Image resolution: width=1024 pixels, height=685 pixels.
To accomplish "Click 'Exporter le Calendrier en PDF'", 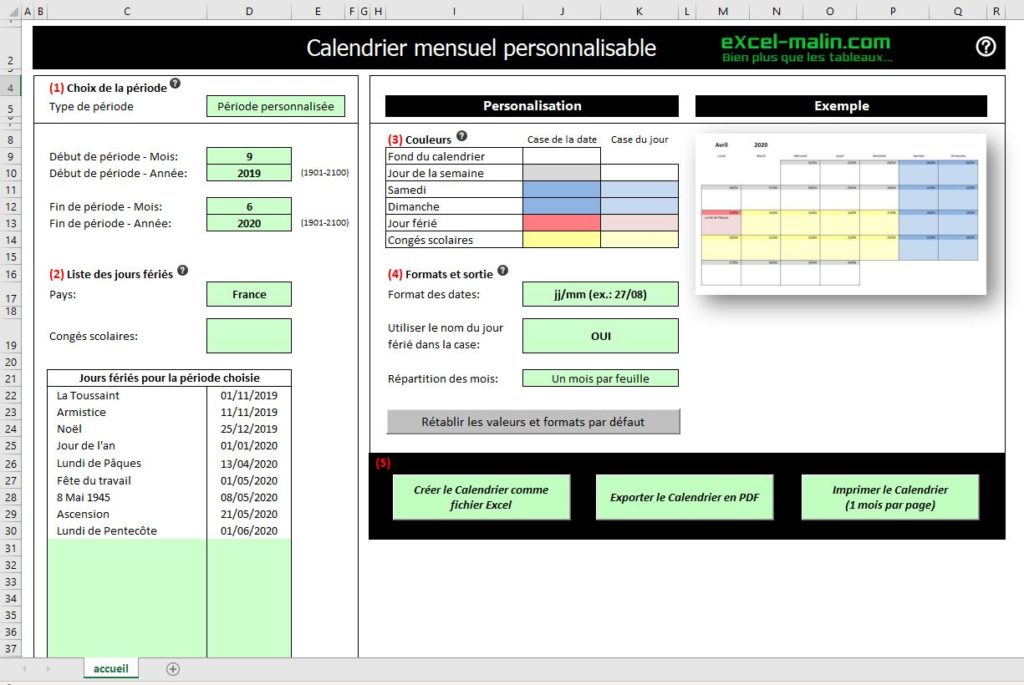I will point(684,495).
